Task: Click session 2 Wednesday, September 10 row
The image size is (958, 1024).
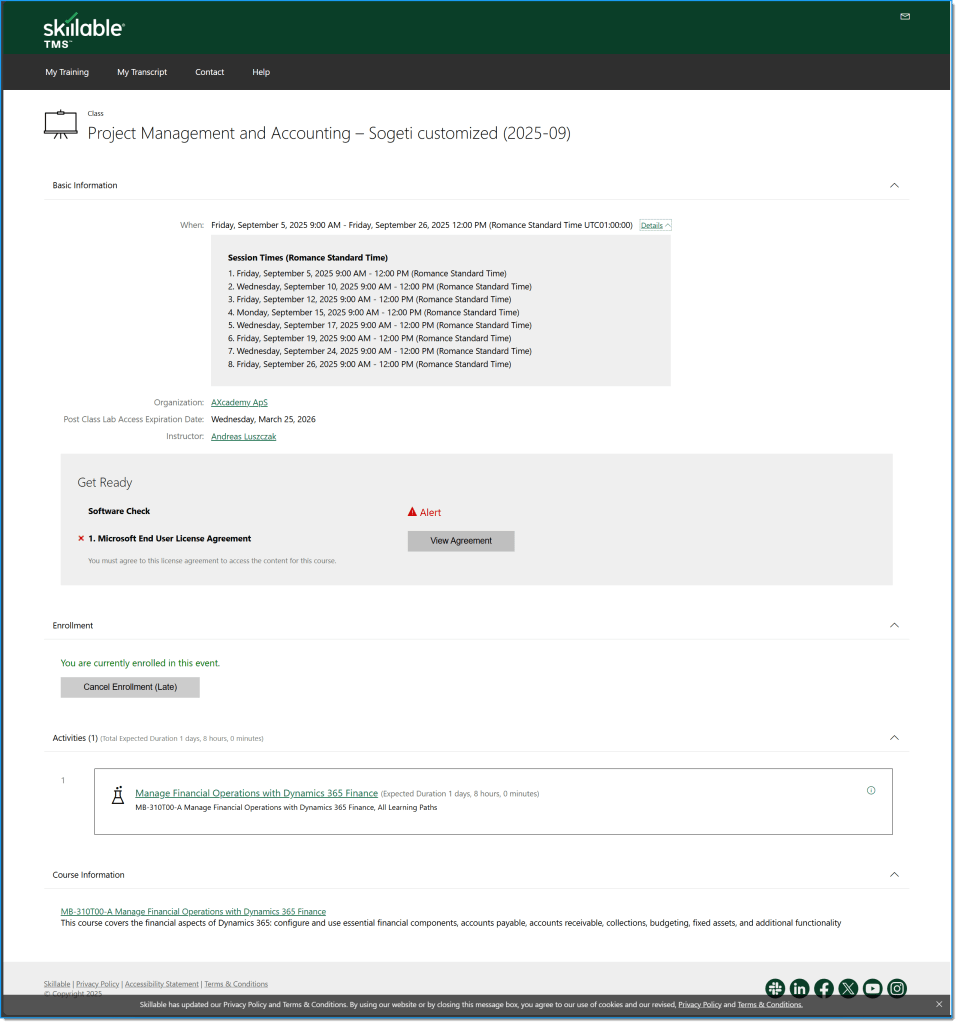Action: pyautogui.click(x=380, y=287)
